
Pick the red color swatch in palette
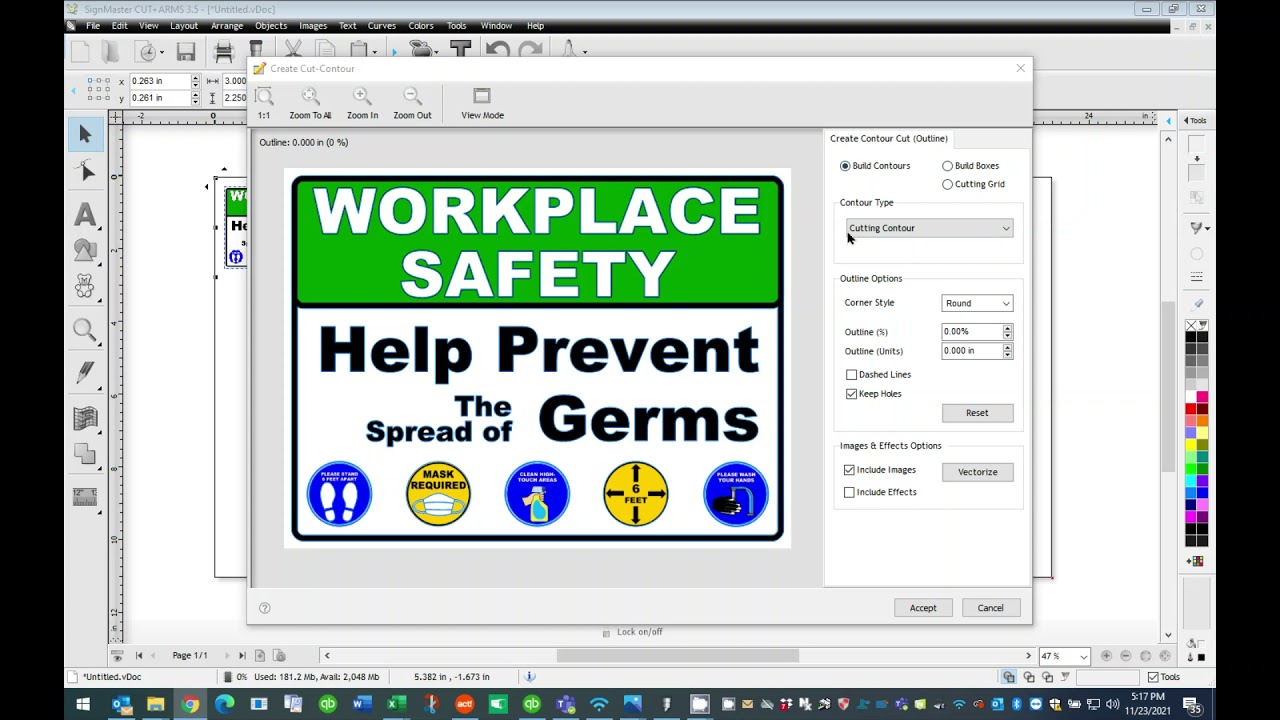(x=1191, y=409)
